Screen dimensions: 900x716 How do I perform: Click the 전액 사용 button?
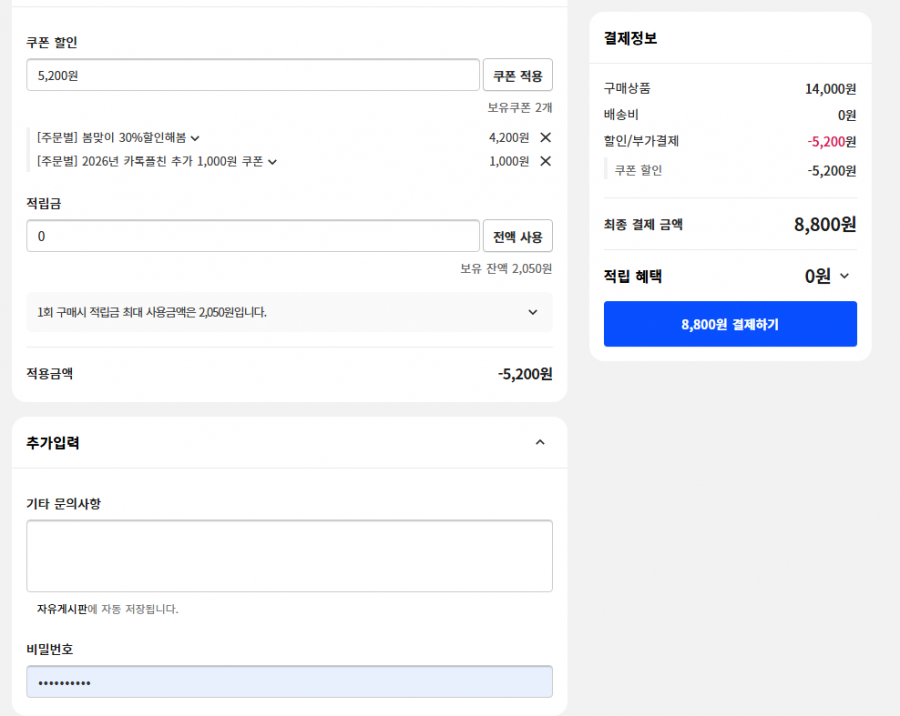517,237
